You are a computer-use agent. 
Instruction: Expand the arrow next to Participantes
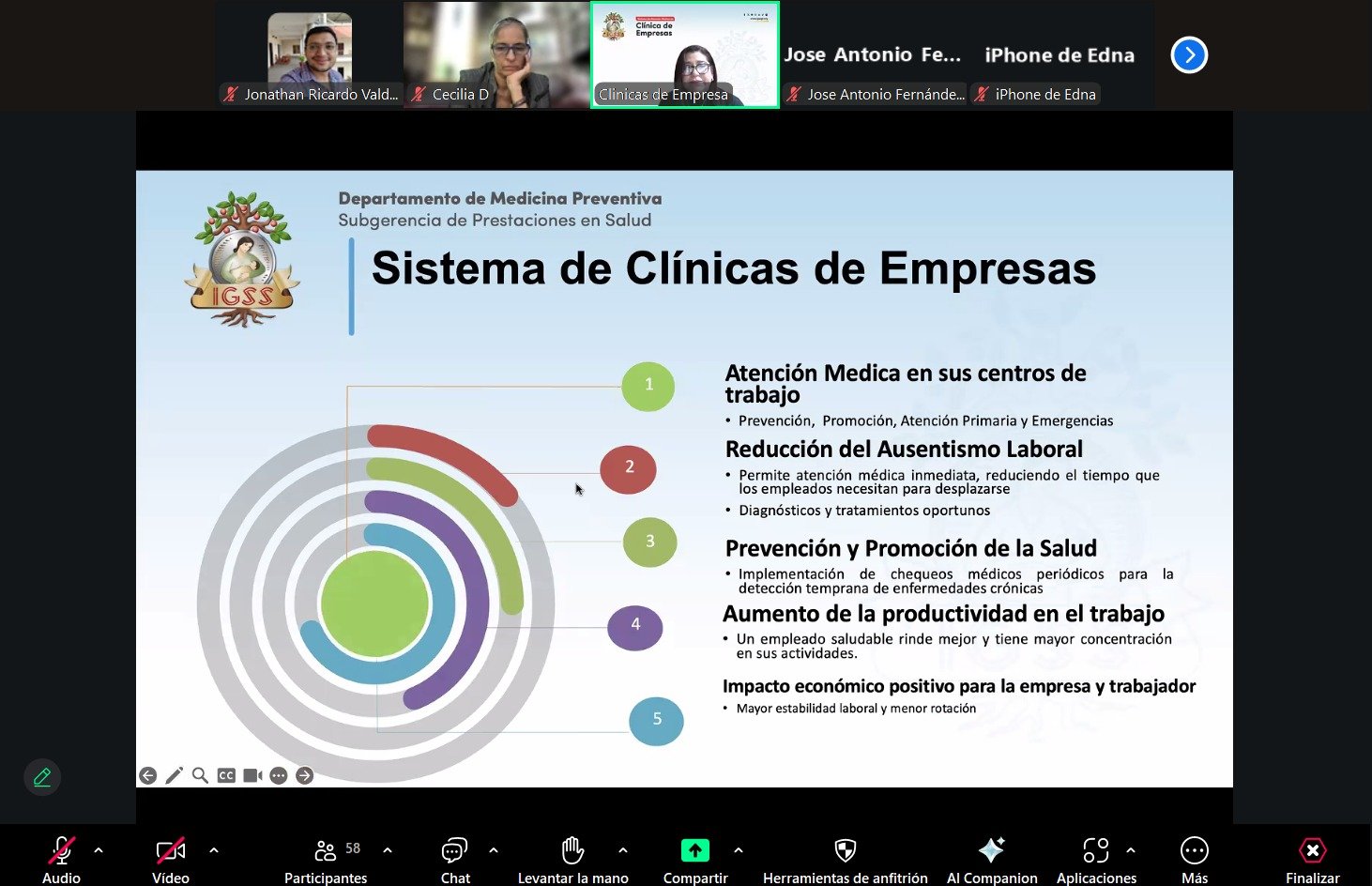(x=388, y=850)
